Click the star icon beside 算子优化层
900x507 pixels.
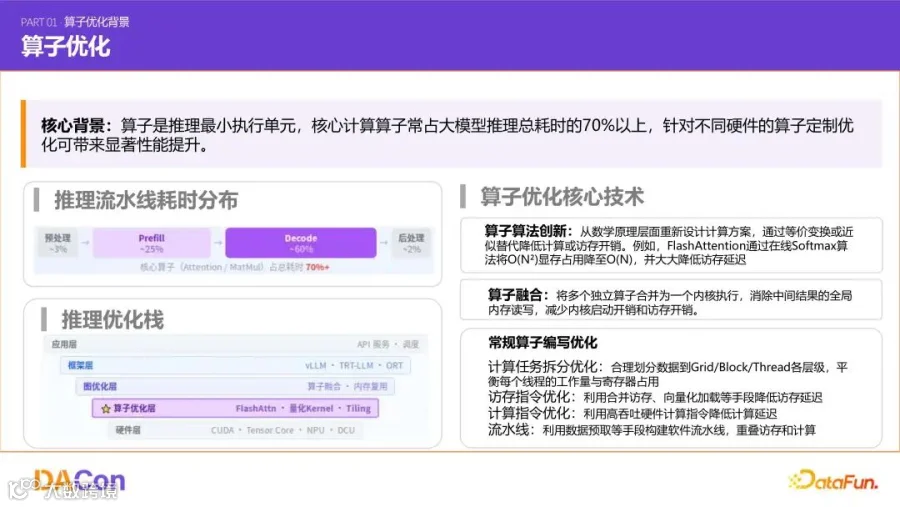106,409
